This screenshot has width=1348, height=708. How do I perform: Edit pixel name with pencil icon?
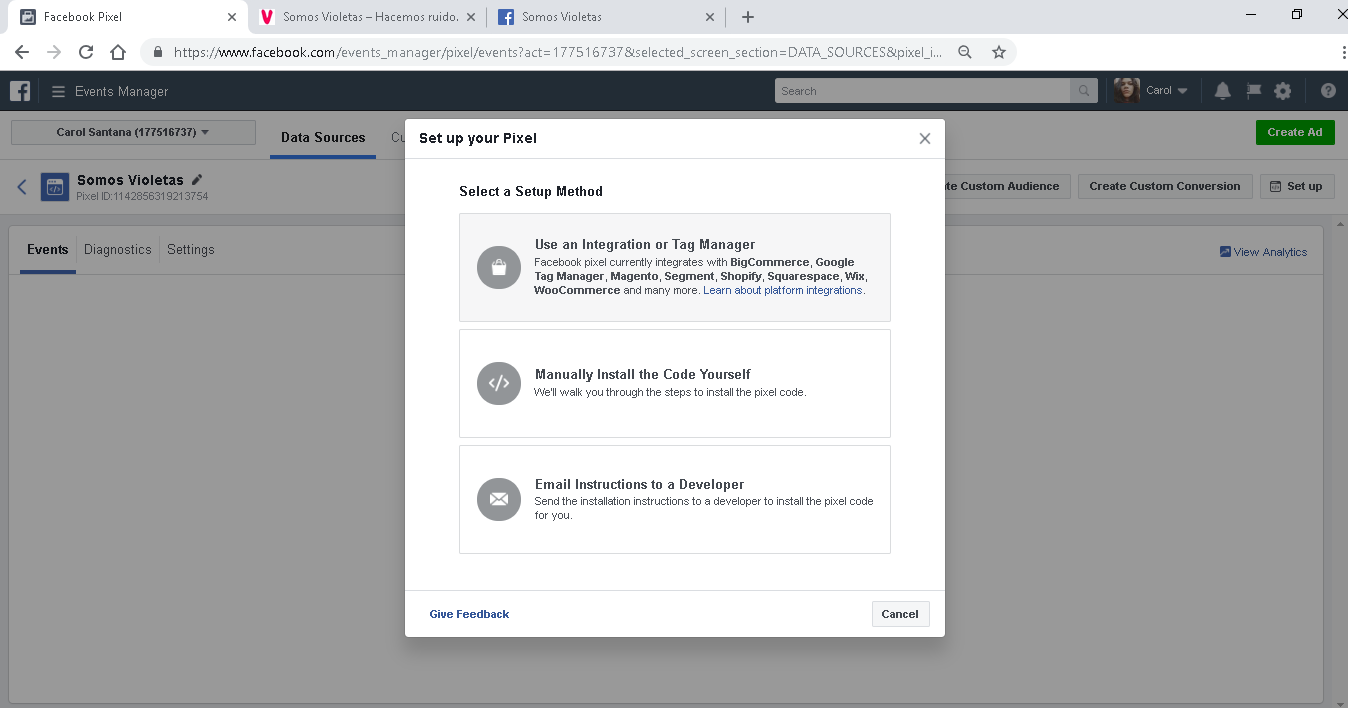[197, 179]
